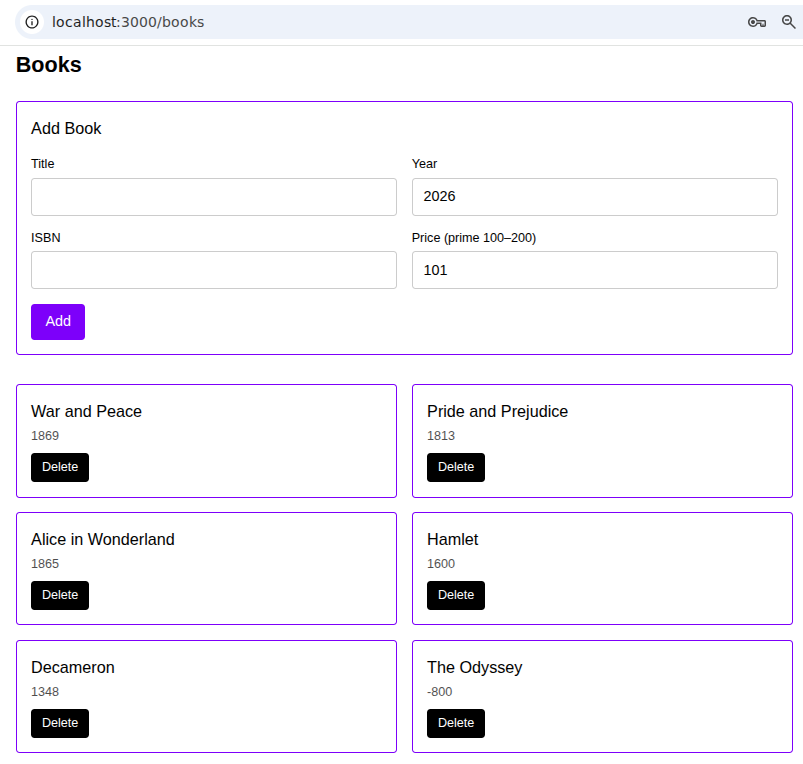The image size is (803, 764).
Task: Focus the Title input field
Action: coord(214,197)
